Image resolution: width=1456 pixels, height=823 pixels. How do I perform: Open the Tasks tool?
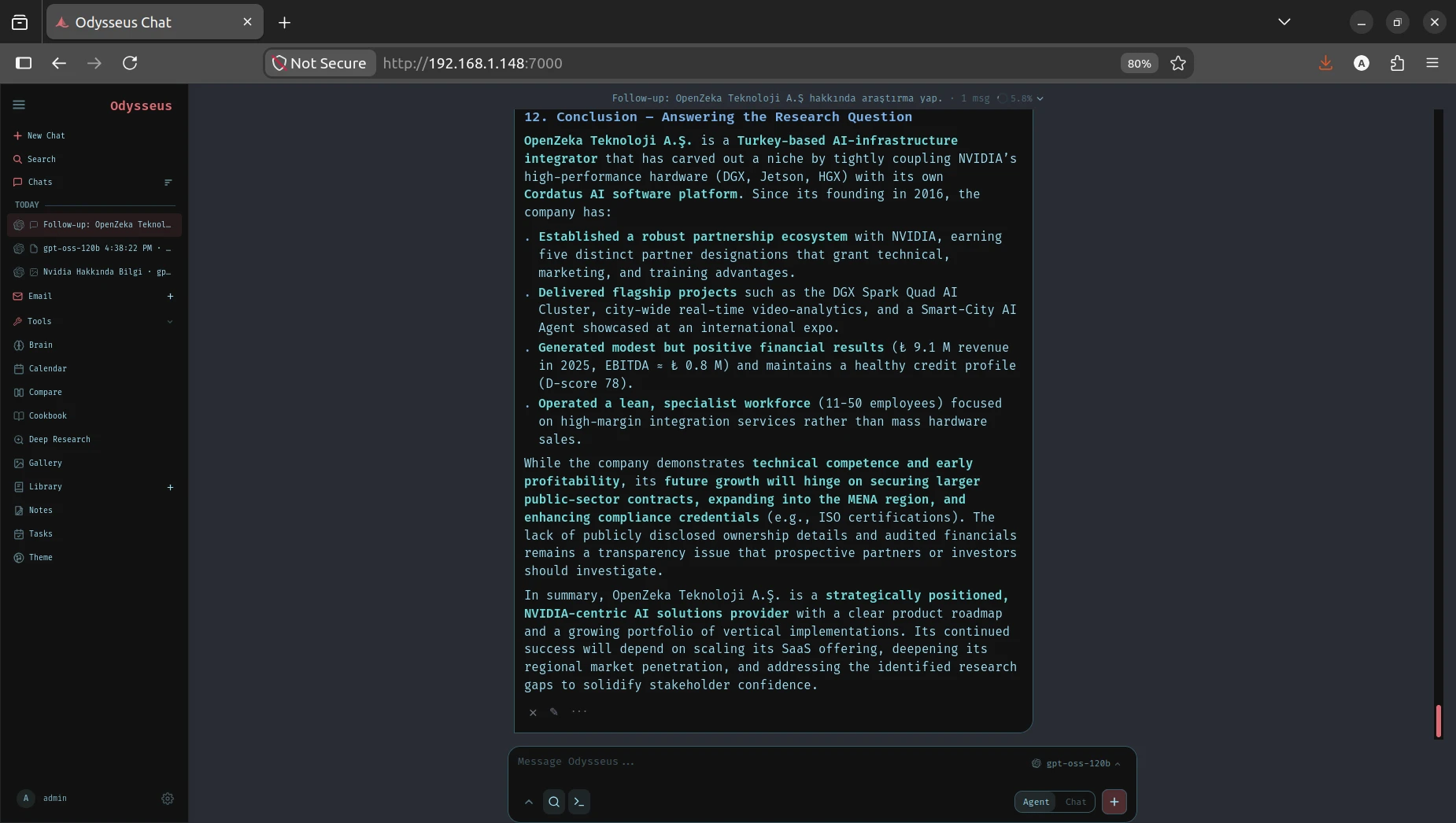click(34, 534)
